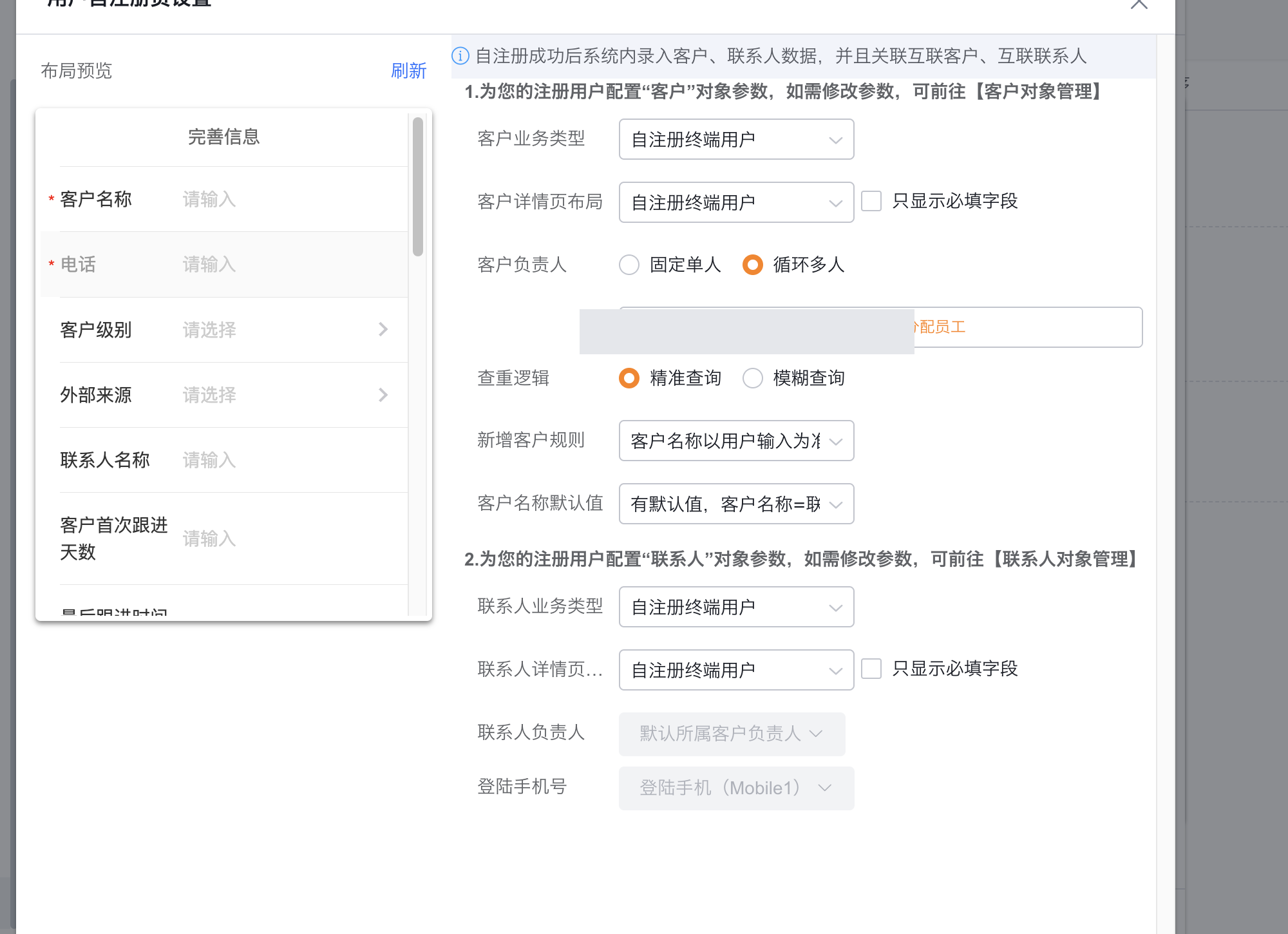Close the self-registration settings dialog
The width and height of the screenshot is (1288, 934).
coord(1139,3)
